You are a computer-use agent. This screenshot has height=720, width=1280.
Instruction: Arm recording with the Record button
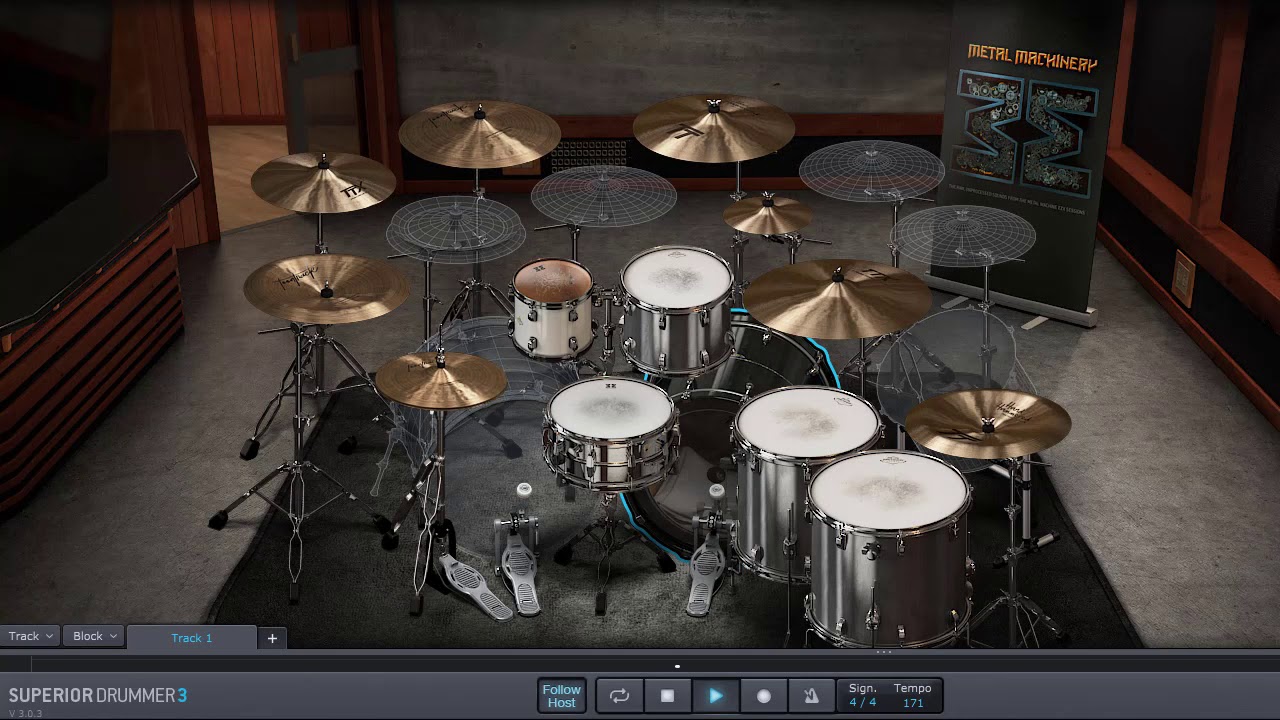click(x=764, y=696)
